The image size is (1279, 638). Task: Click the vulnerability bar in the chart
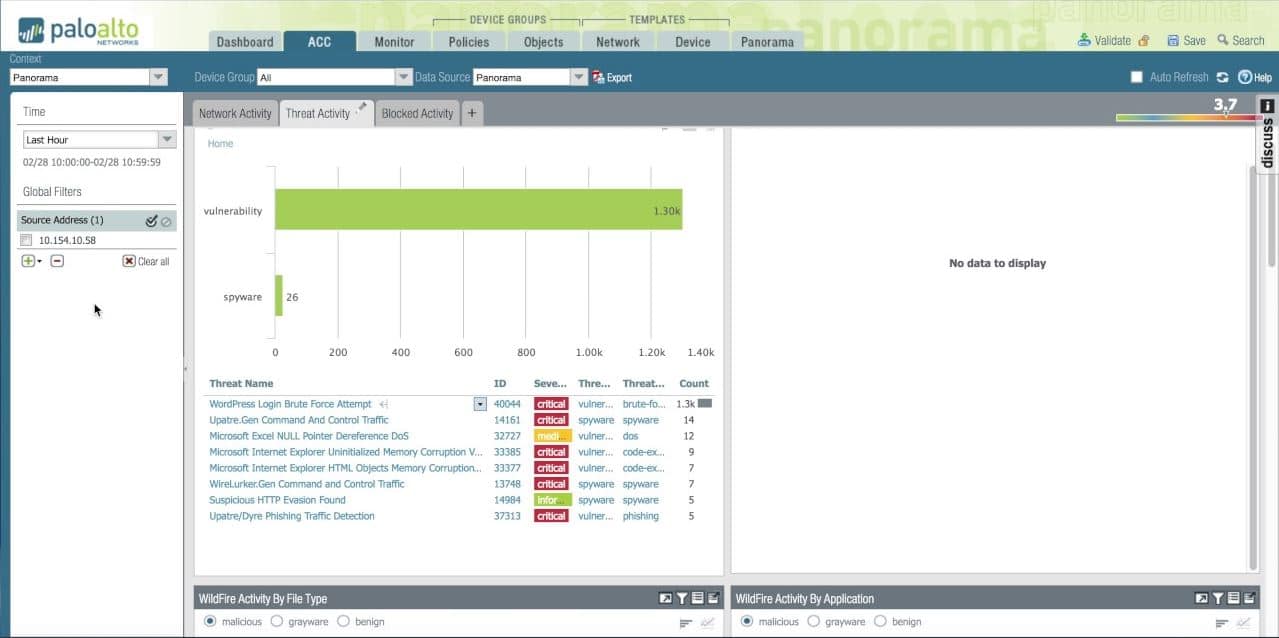479,210
